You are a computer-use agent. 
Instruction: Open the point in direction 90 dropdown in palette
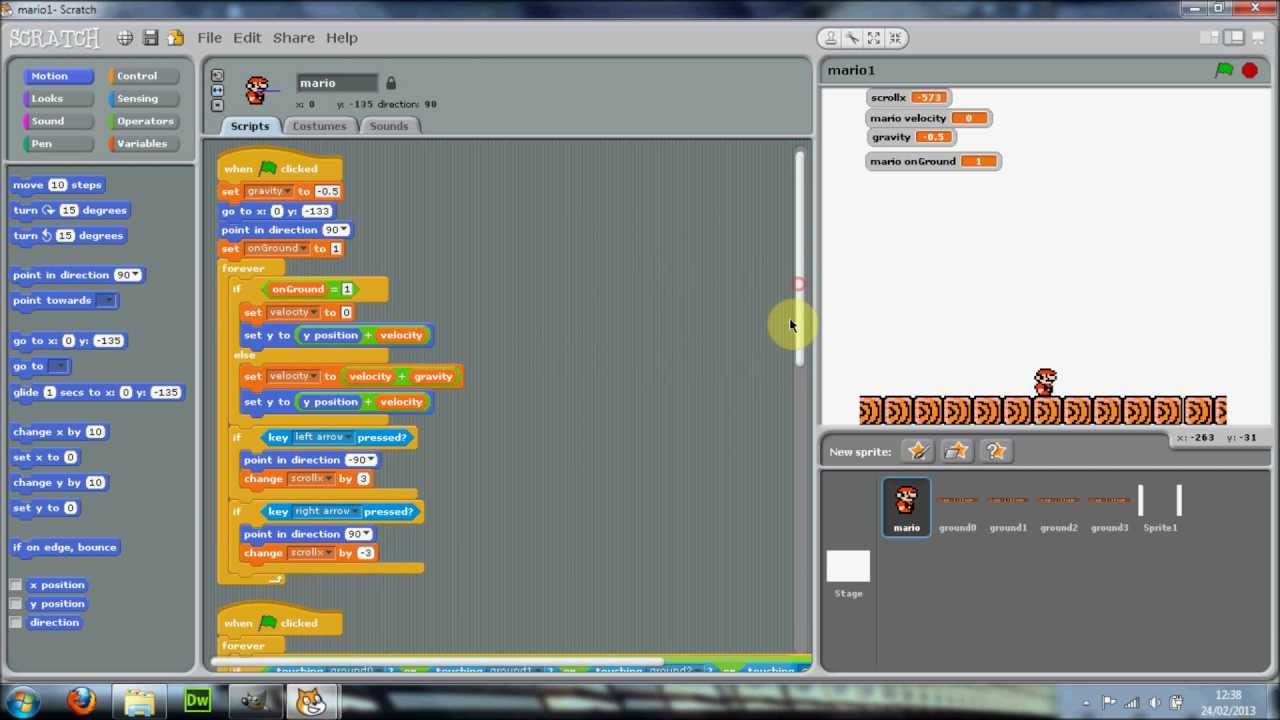[136, 275]
